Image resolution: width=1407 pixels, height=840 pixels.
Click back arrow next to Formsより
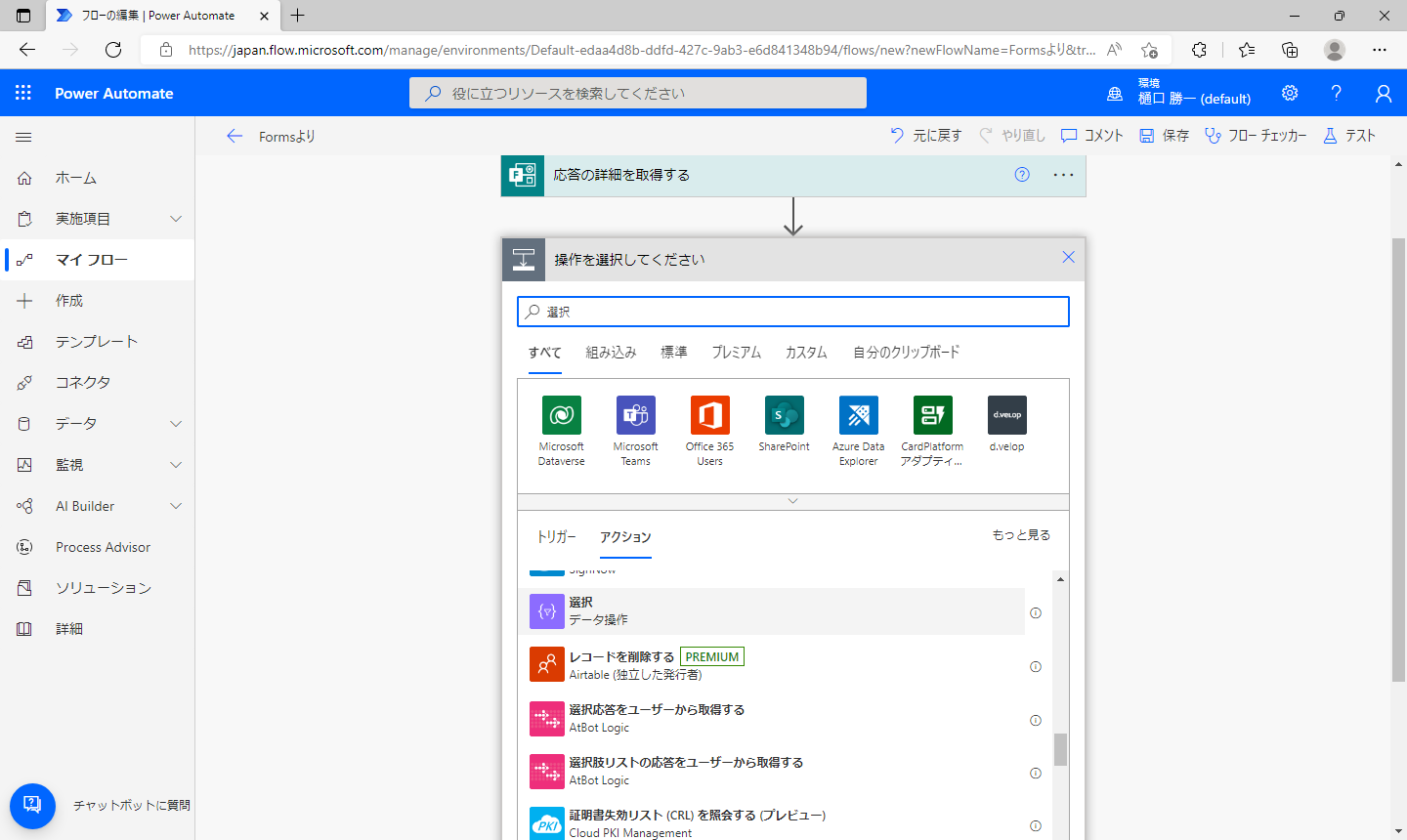[x=234, y=136]
